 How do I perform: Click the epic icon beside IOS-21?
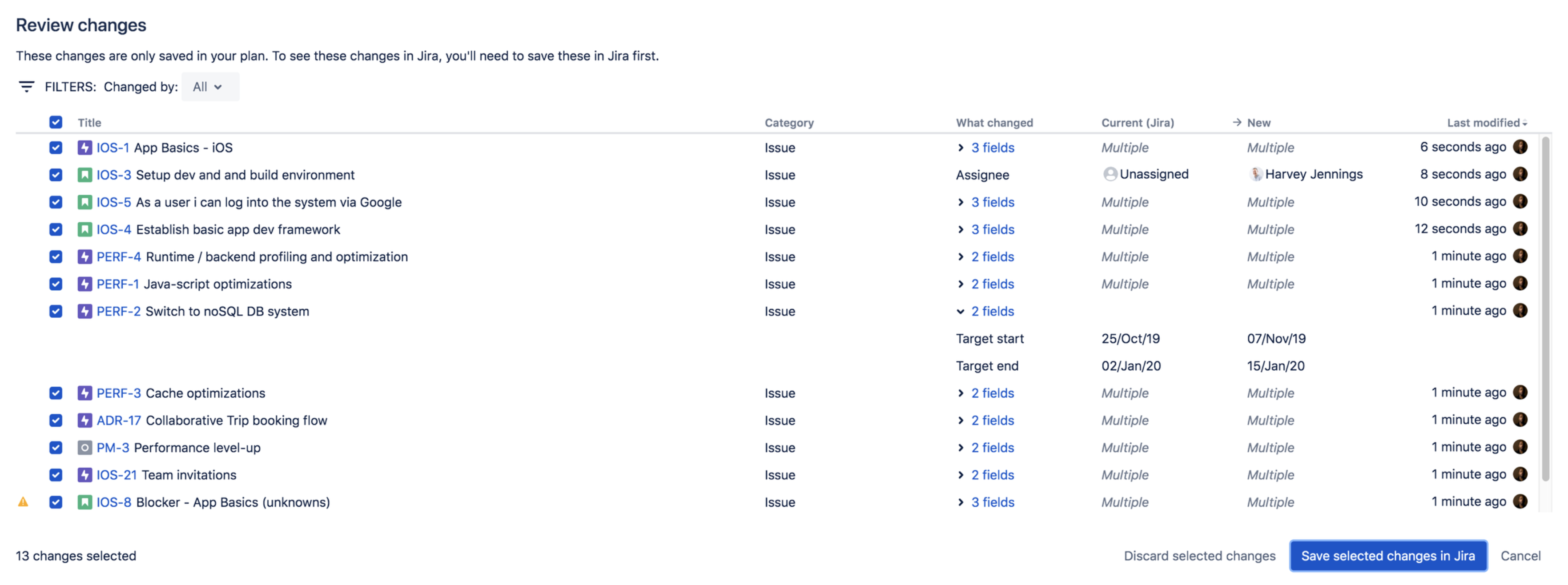coord(84,476)
